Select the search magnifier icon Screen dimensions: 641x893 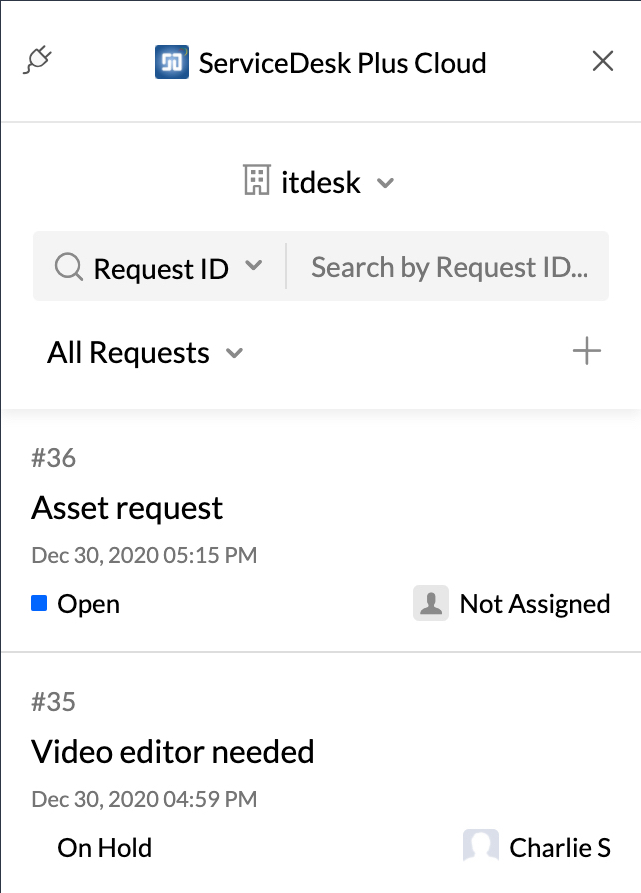[67, 267]
